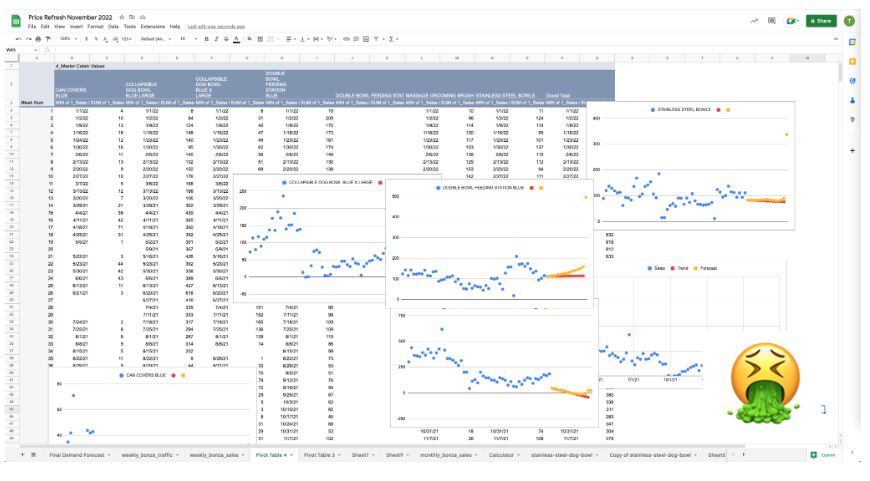Open the Format menu
The image size is (870, 481).
pos(95,26)
